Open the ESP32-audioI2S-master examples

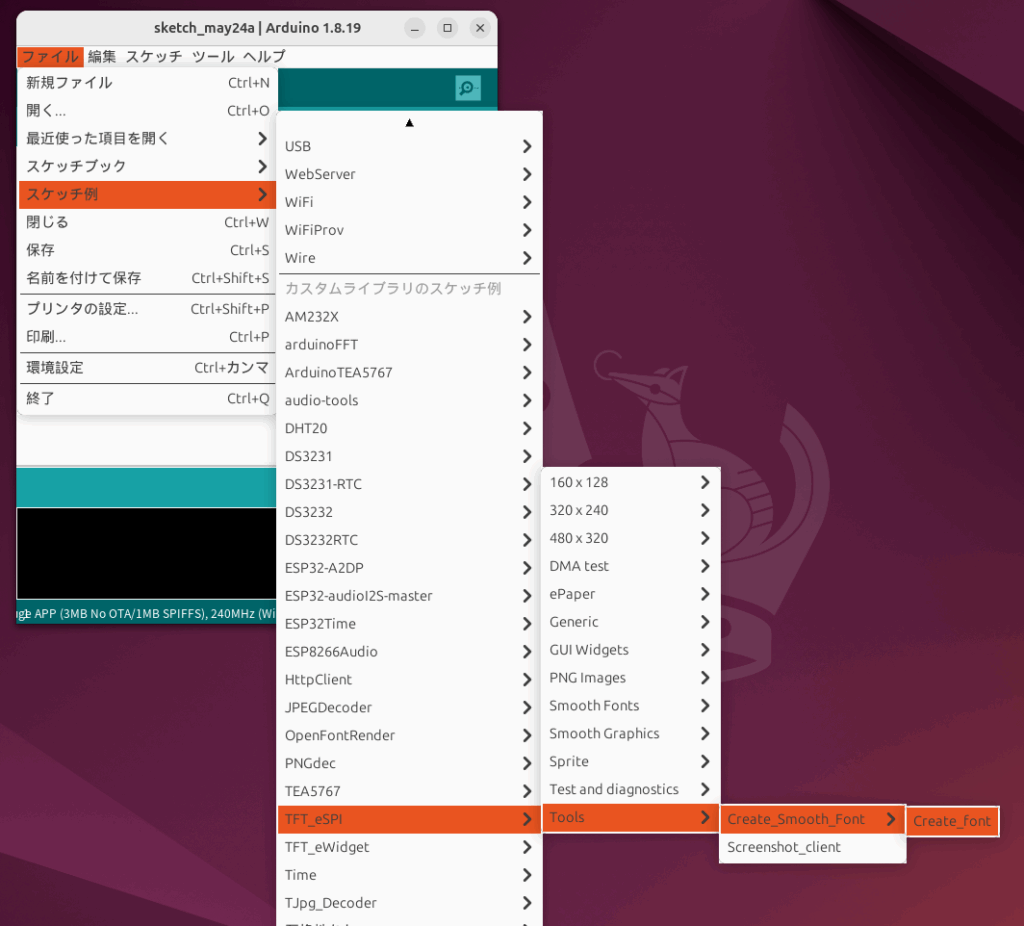coord(409,596)
